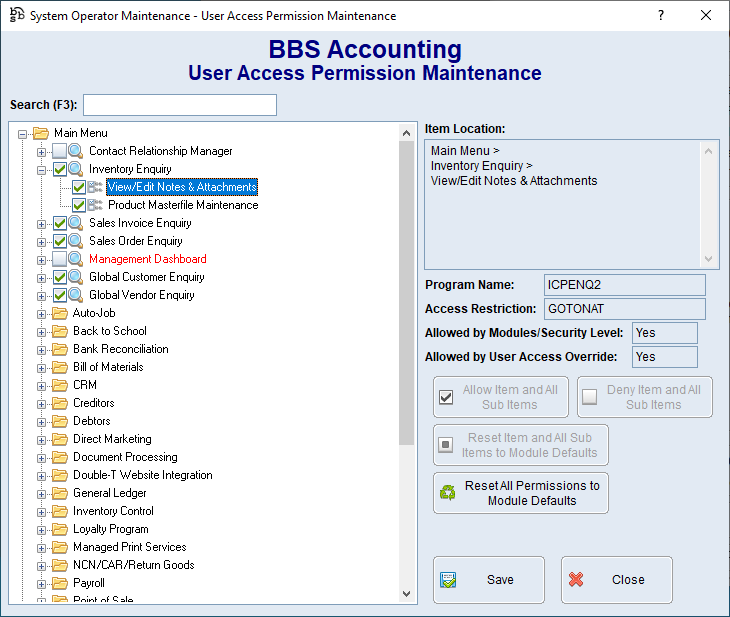Uncheck the Sales Order Enquiry checkbox
The width and height of the screenshot is (730, 617).
(x=60, y=241)
